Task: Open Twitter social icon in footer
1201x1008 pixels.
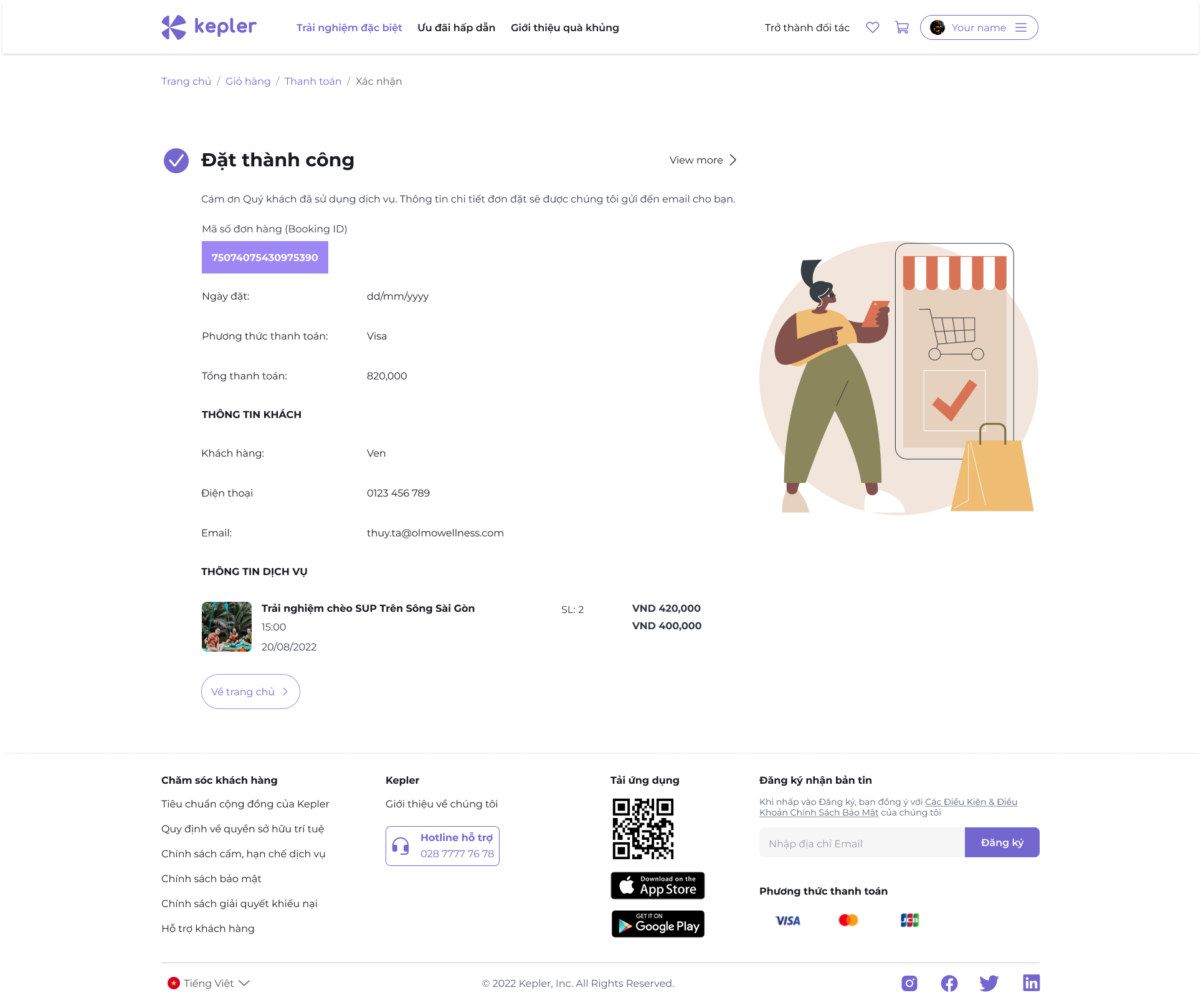Action: 989,983
